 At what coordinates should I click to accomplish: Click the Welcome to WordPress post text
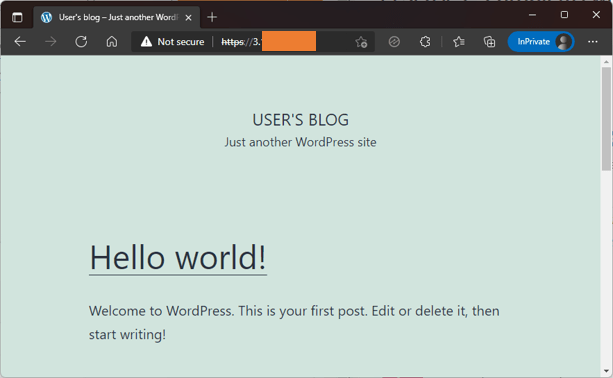tap(294, 322)
